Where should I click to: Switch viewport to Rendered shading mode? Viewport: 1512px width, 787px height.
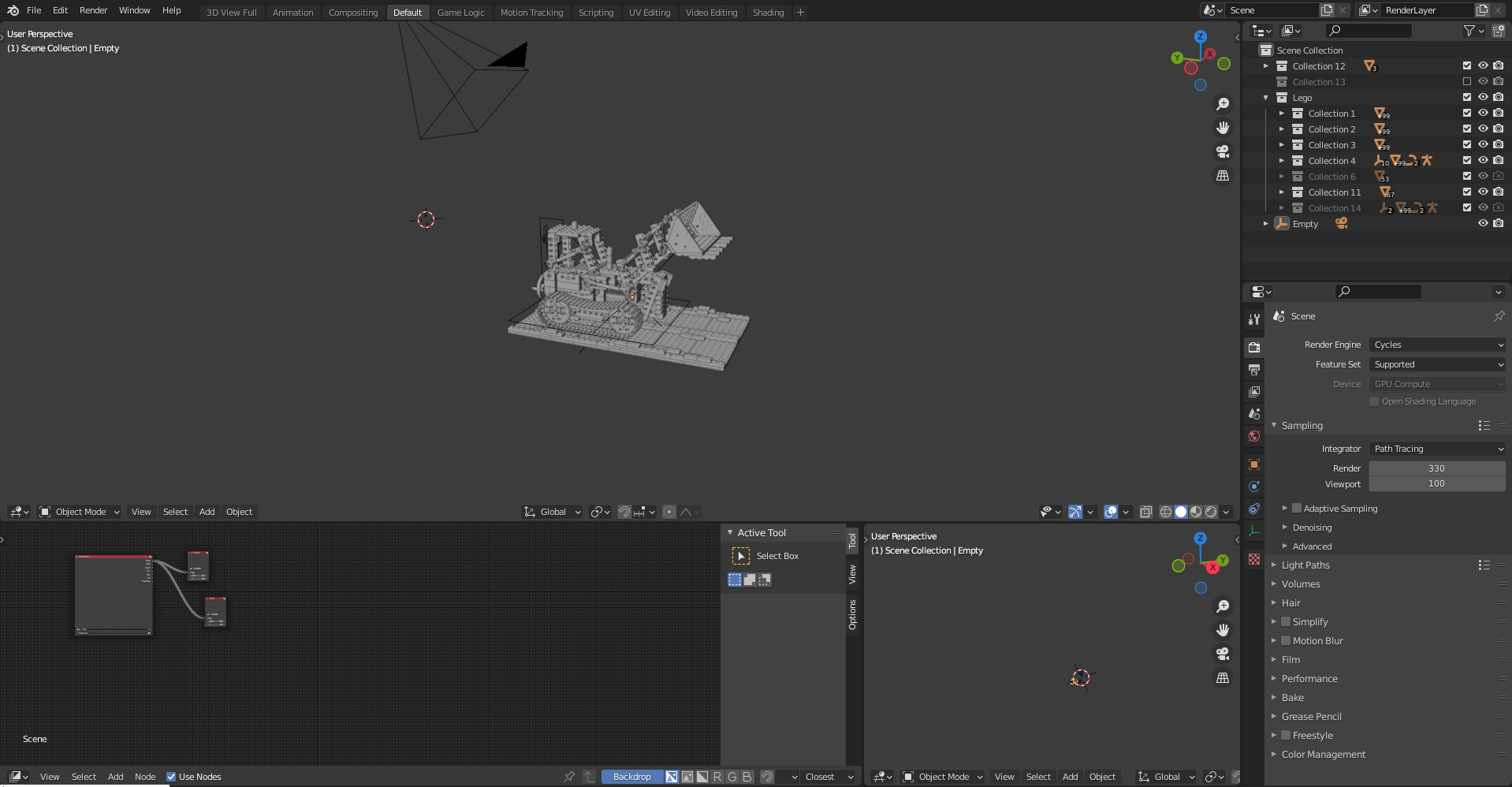pos(1212,511)
